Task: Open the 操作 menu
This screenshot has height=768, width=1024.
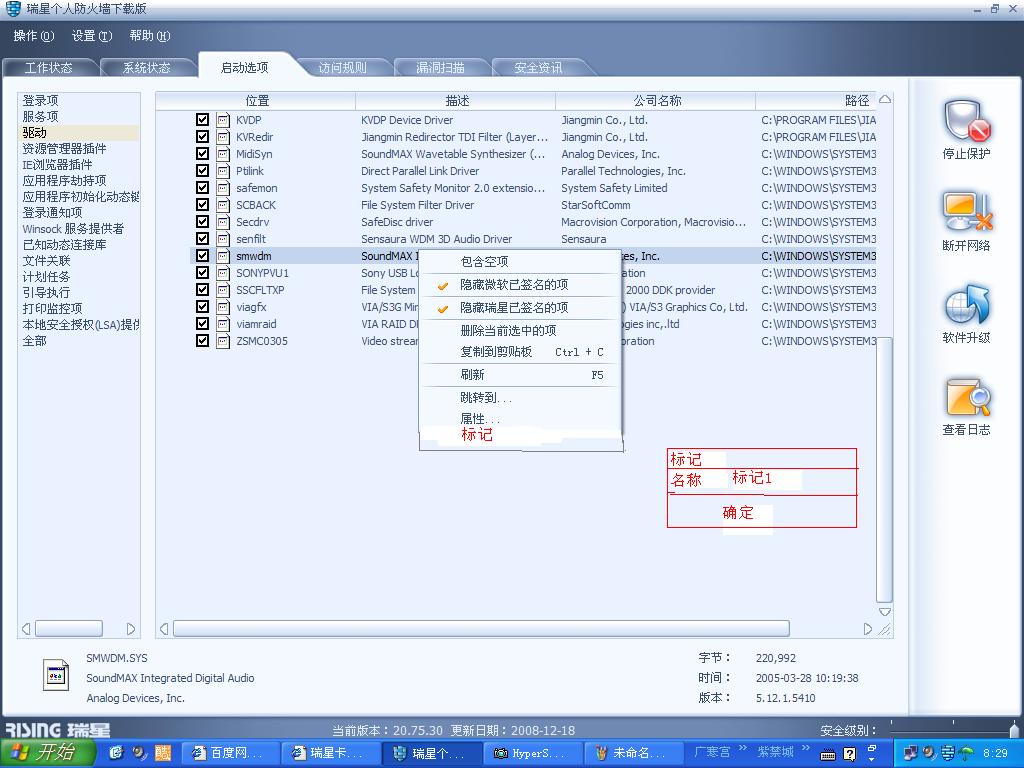Action: [x=34, y=36]
